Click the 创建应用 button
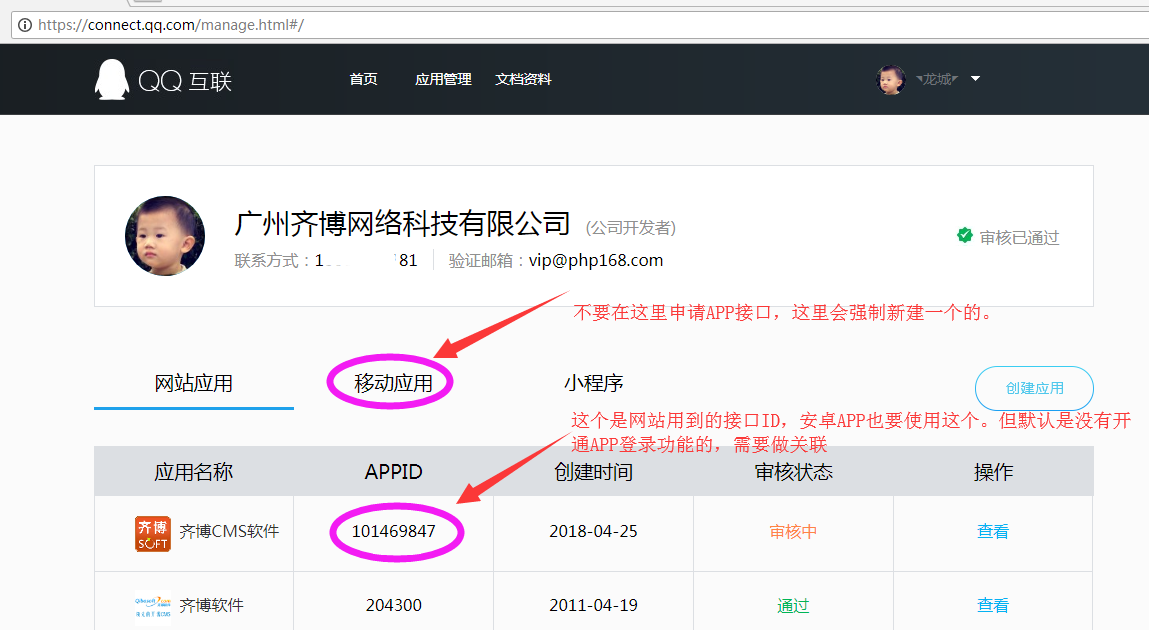Viewport: 1149px width, 630px height. pos(1034,388)
